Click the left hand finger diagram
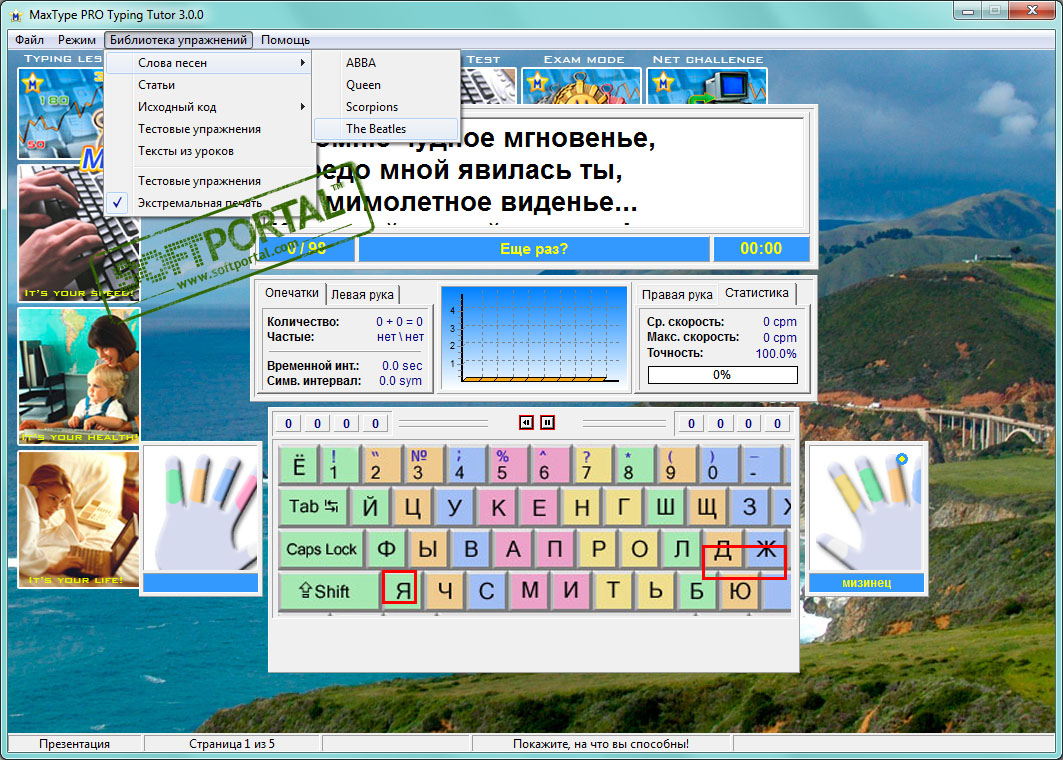 [x=201, y=508]
